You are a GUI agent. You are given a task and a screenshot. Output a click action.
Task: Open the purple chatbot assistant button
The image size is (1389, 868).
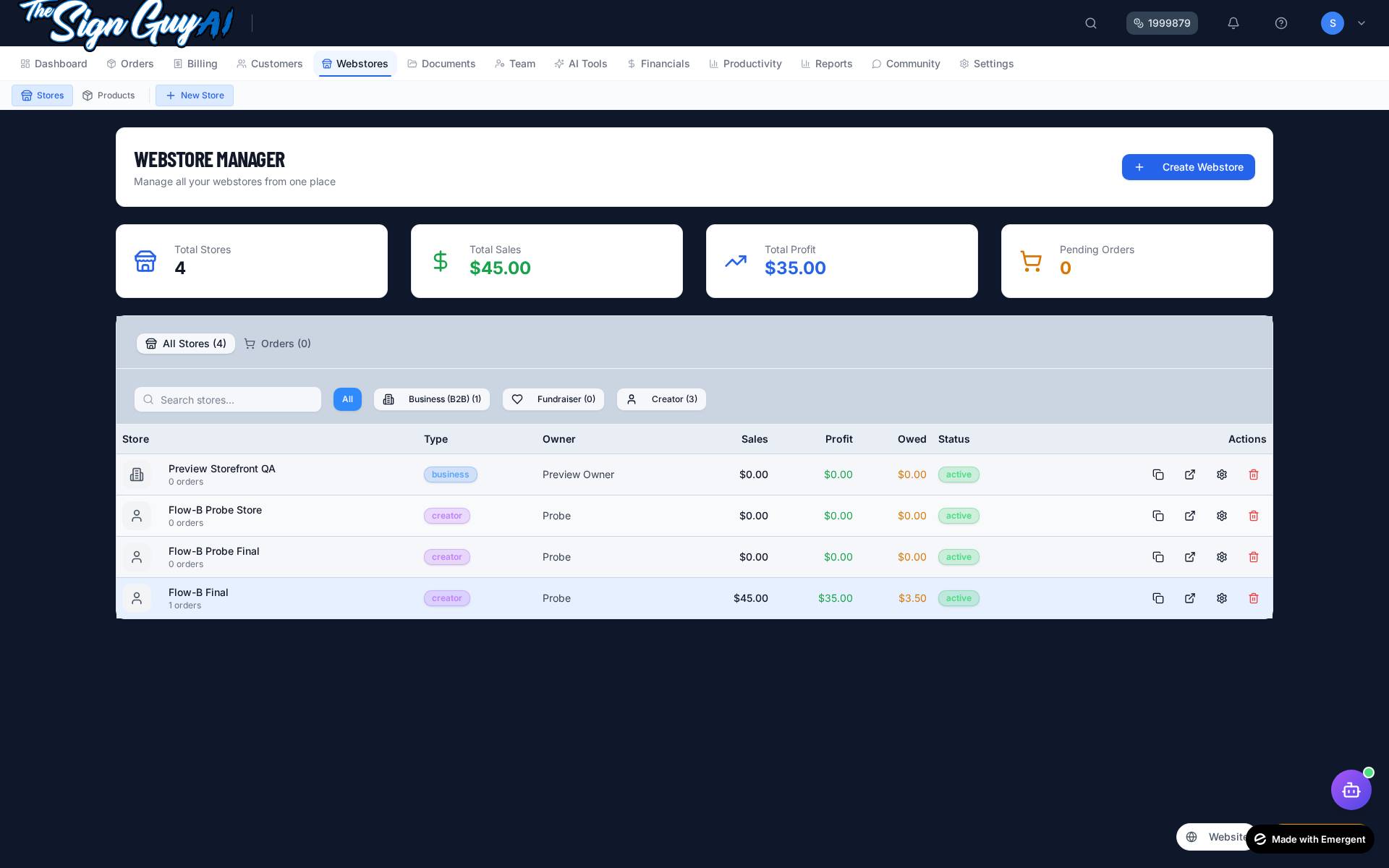click(x=1351, y=790)
